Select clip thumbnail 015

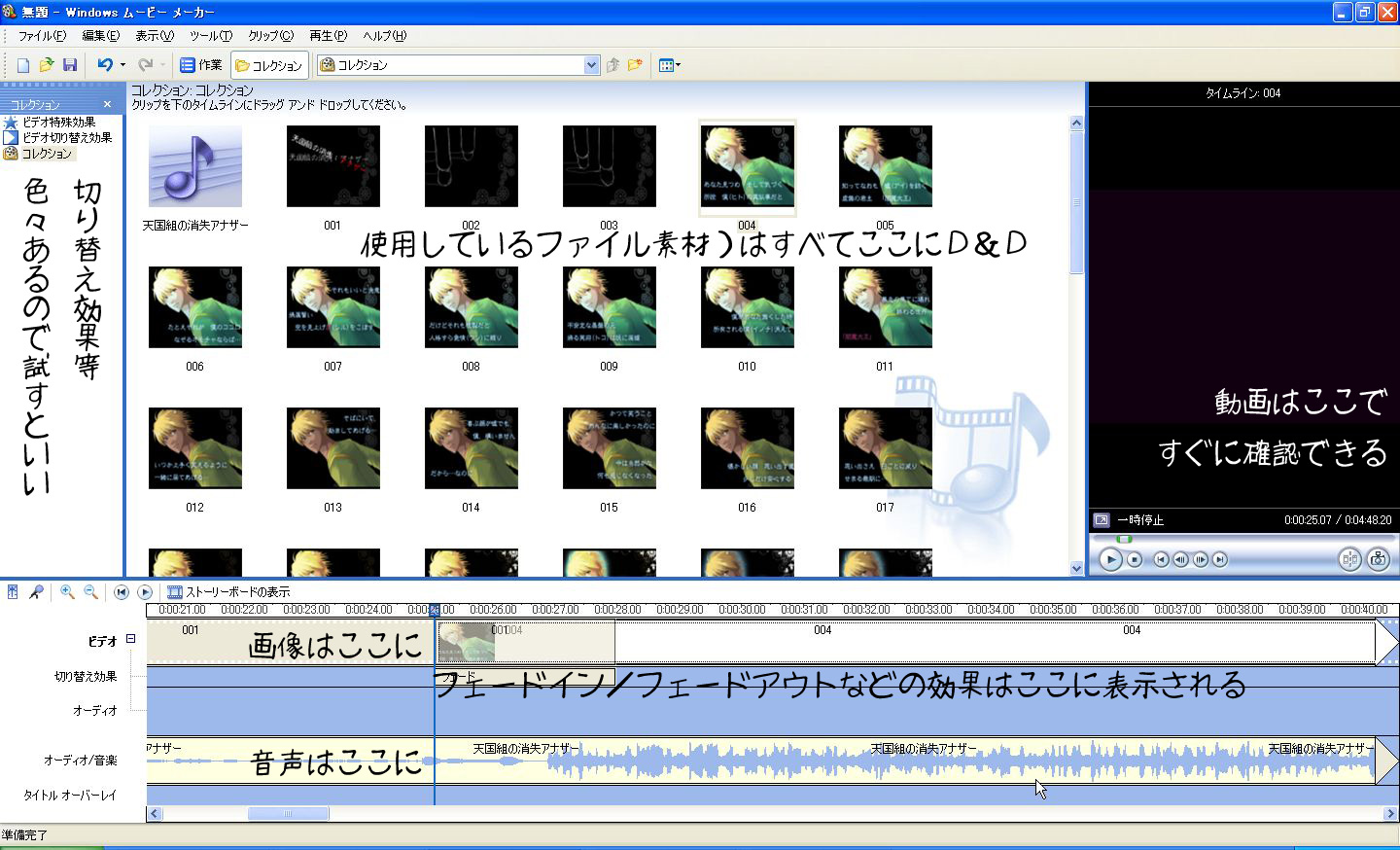pos(609,448)
